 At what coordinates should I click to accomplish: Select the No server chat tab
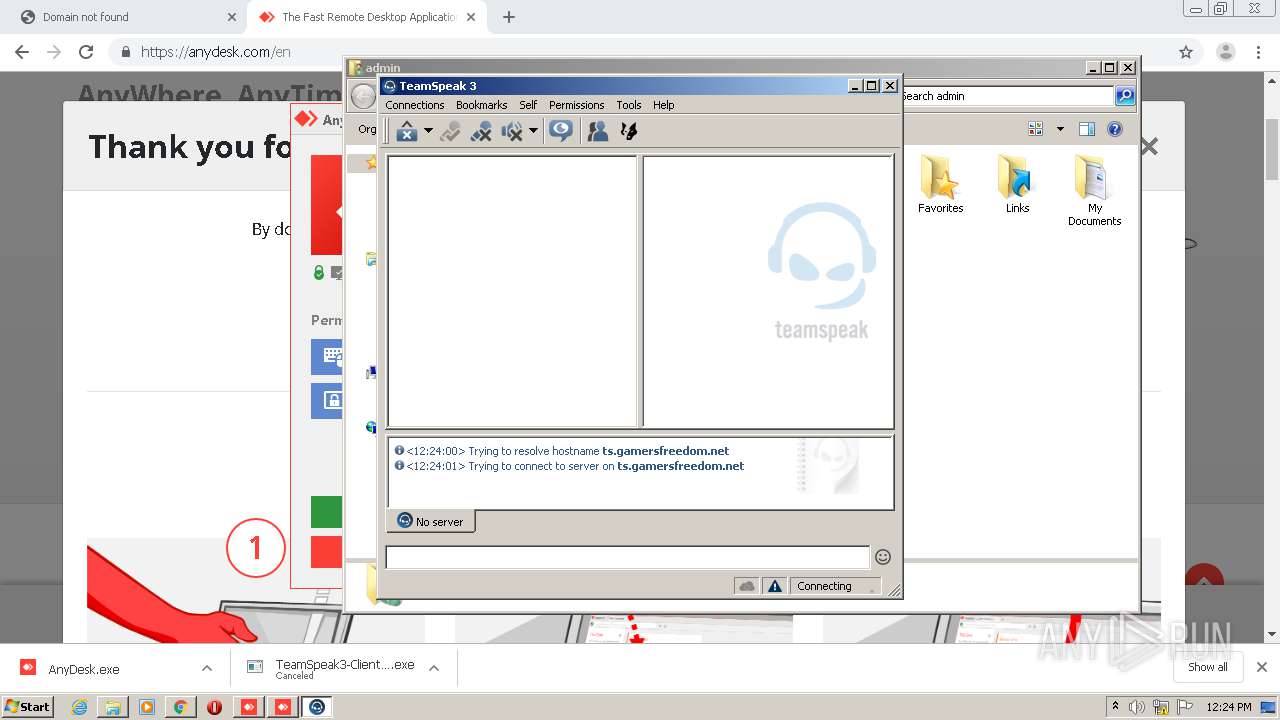tap(431, 521)
